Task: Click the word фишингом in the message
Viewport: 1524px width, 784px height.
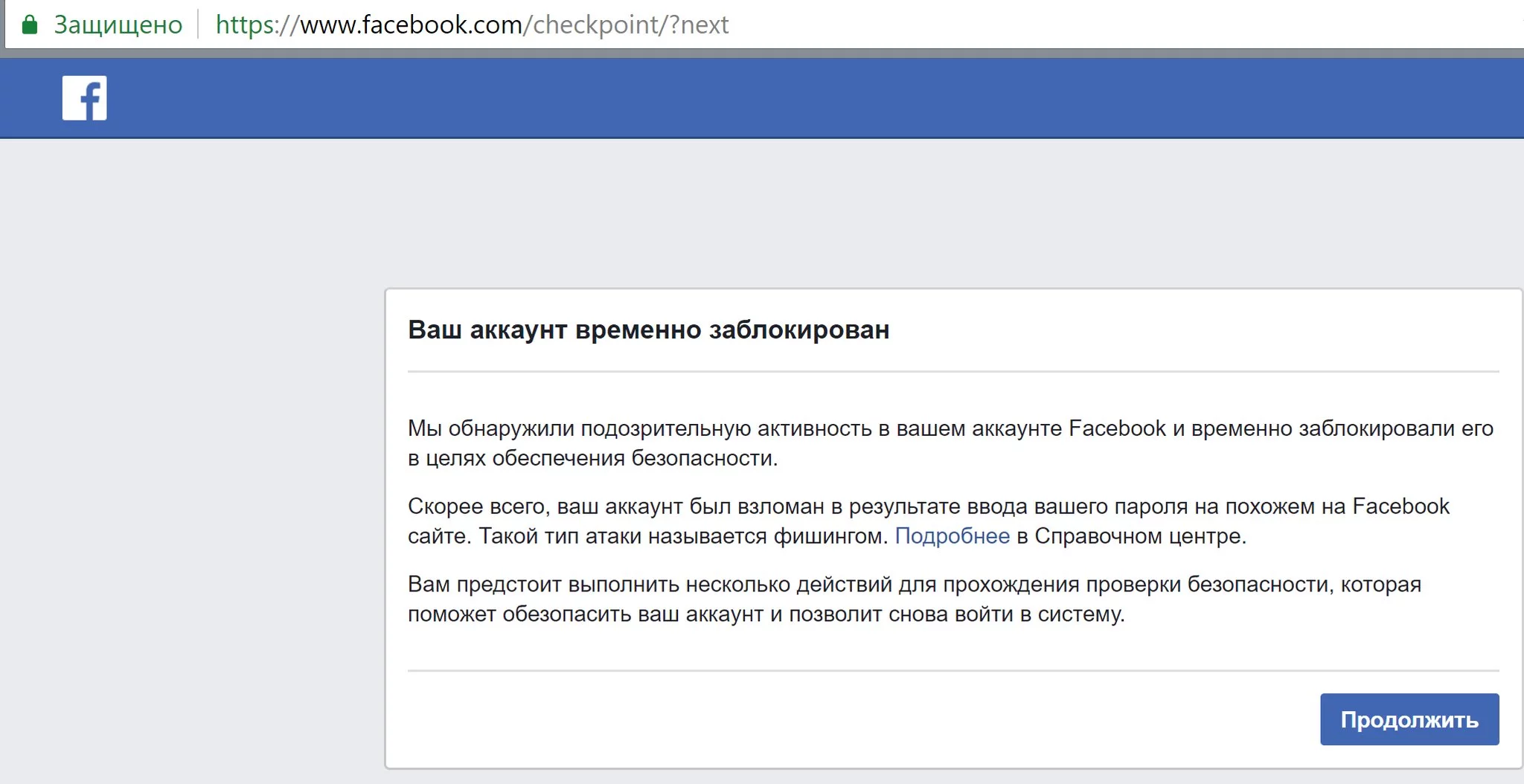Action: click(x=830, y=536)
